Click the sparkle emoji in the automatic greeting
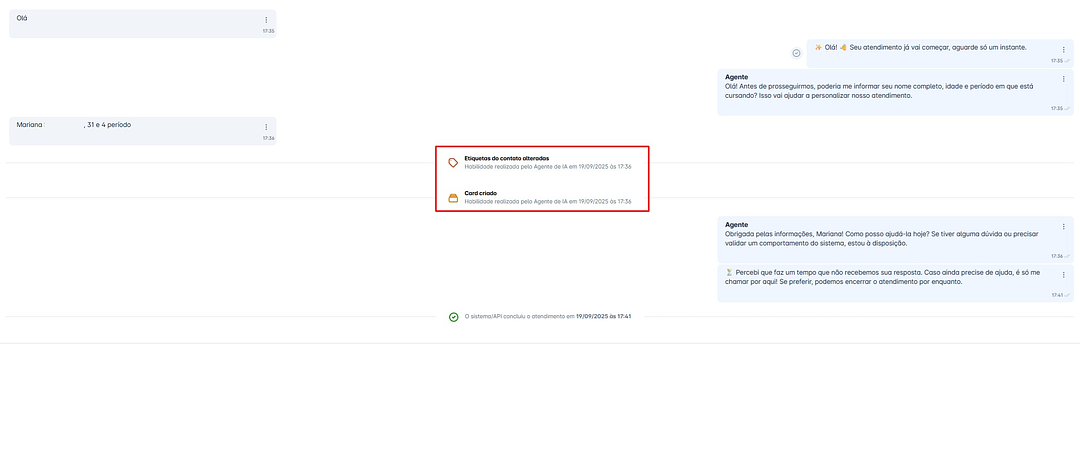Image resolution: width=1080 pixels, height=455 pixels. (x=818, y=47)
